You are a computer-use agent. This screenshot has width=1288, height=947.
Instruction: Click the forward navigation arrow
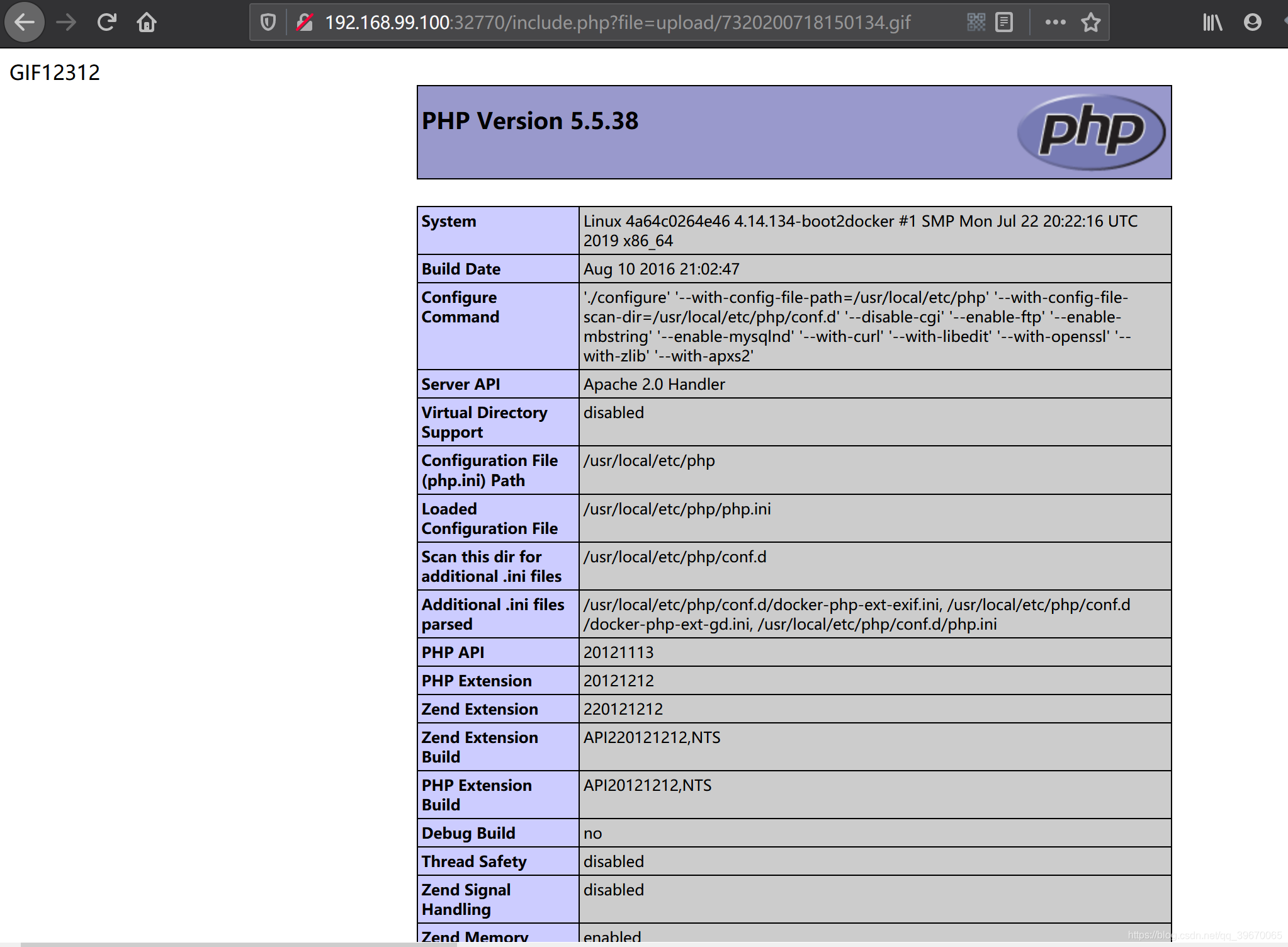coord(66,23)
